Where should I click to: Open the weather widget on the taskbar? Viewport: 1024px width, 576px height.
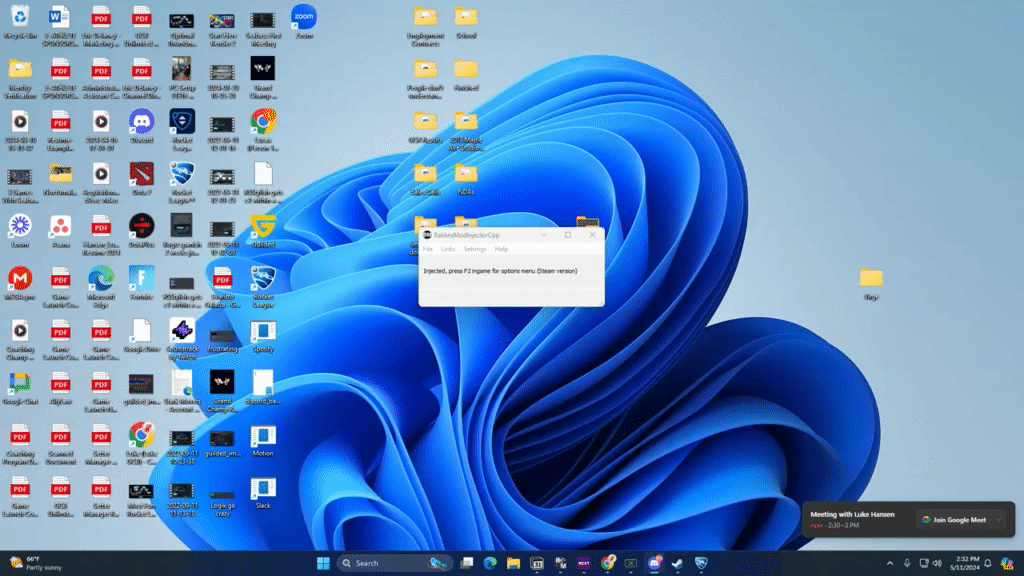[37, 563]
